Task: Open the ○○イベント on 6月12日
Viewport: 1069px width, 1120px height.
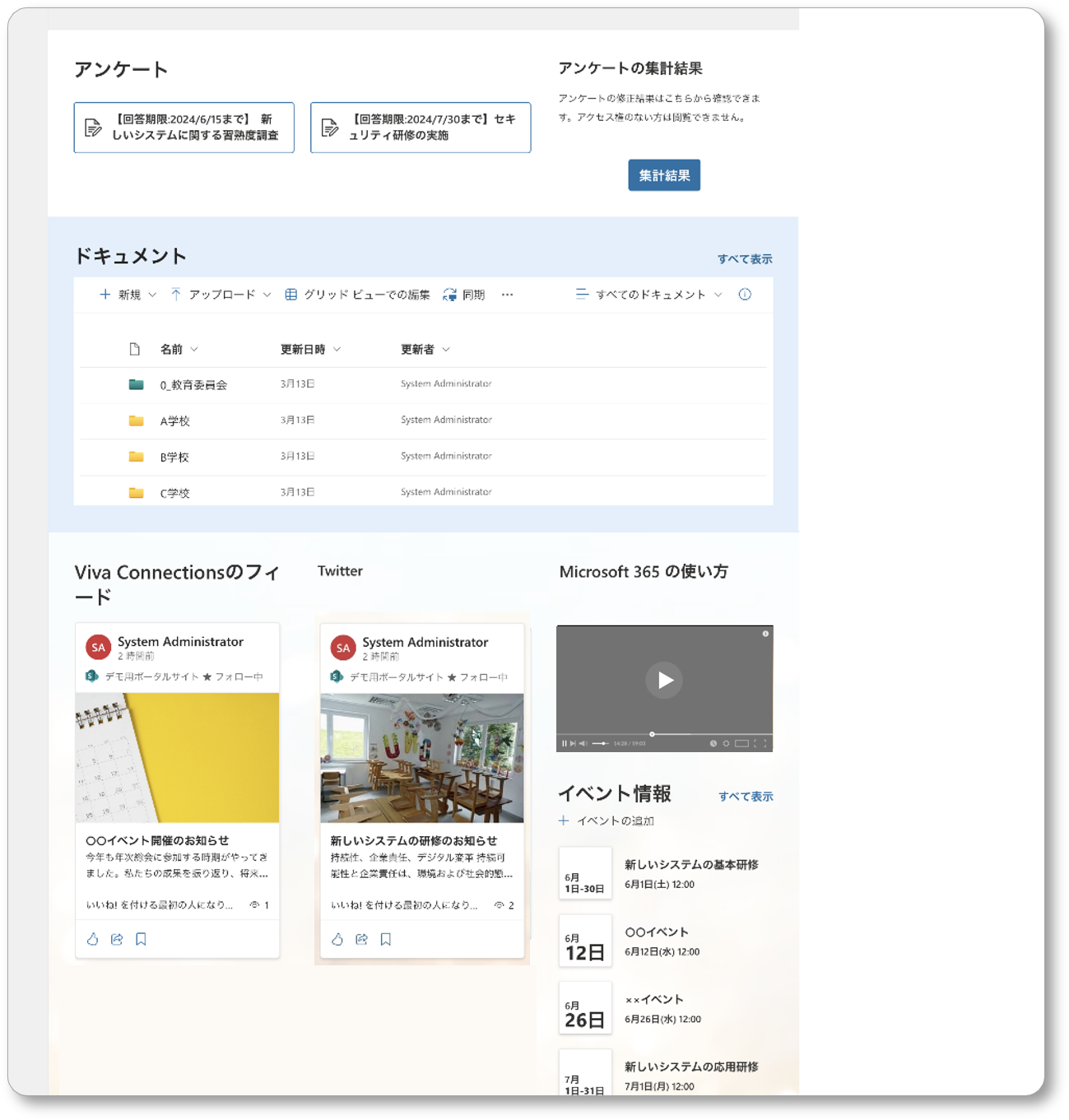Action: tap(657, 932)
